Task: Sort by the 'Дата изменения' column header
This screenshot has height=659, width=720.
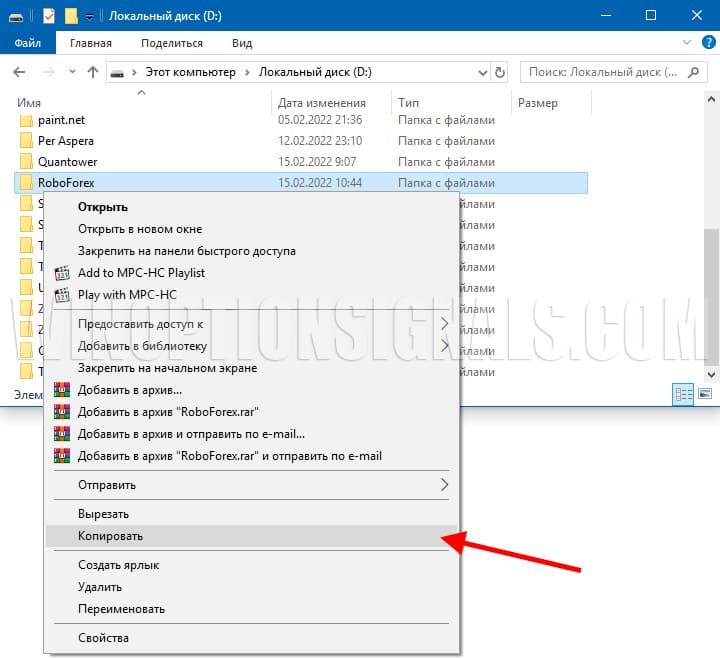Action: [321, 103]
